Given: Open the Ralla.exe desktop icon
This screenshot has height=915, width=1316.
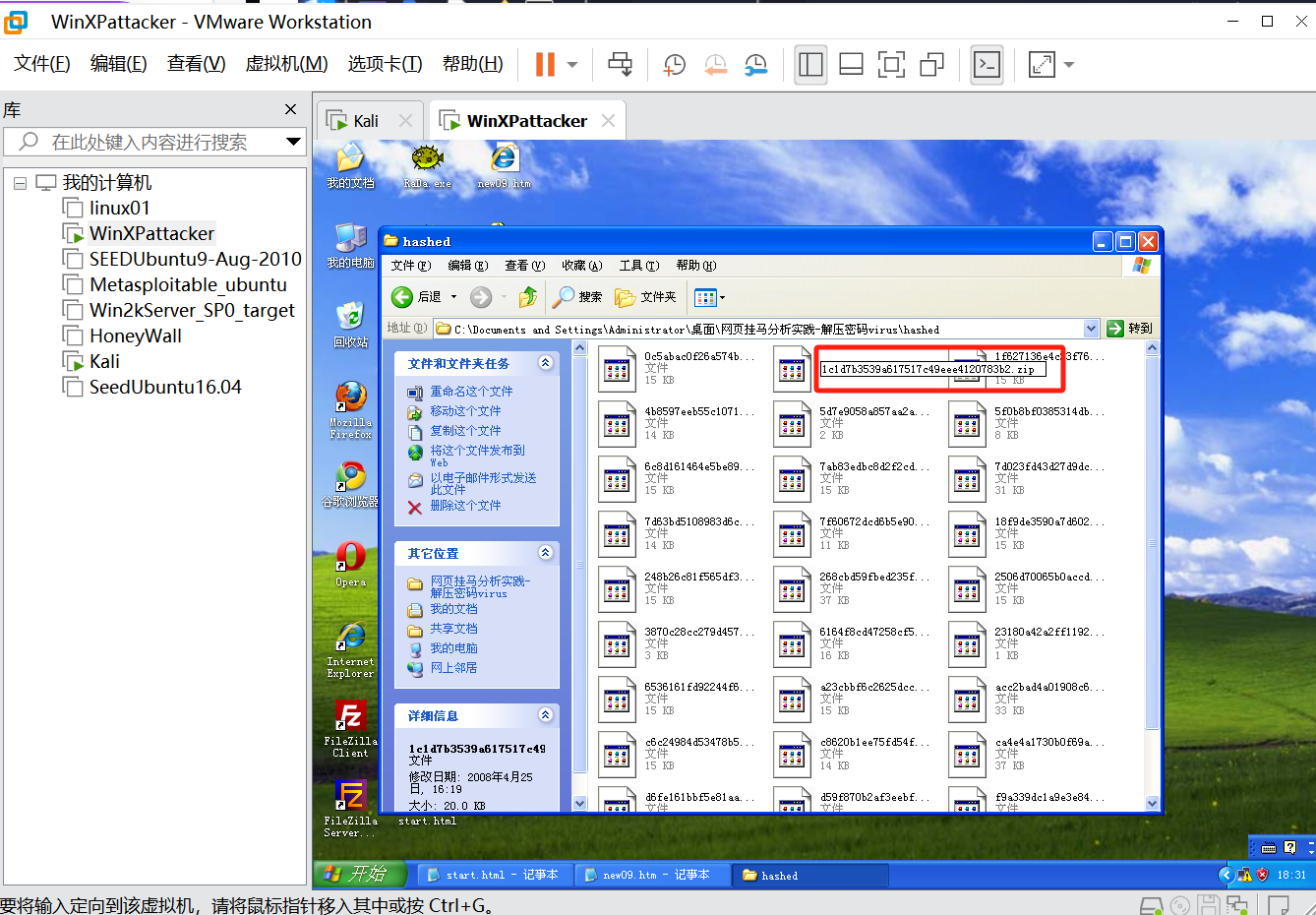Looking at the screenshot, I should tap(427, 166).
